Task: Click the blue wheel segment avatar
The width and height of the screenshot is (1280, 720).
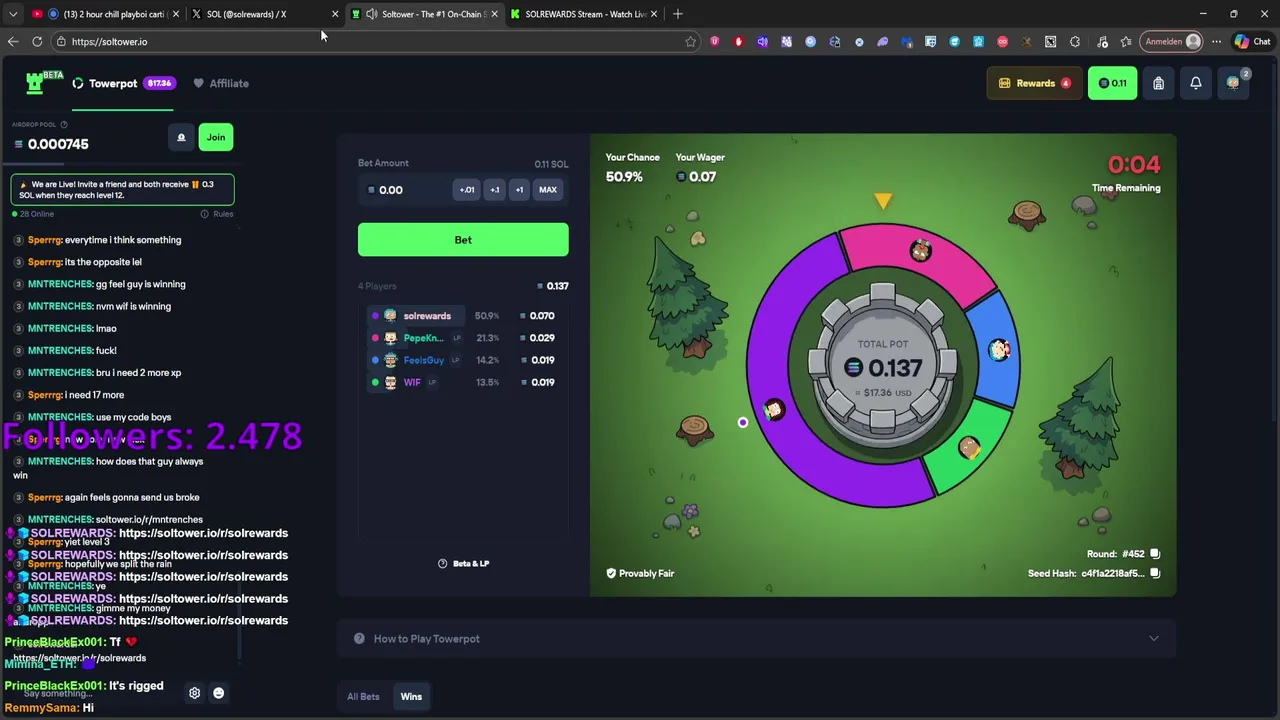Action: point(999,349)
